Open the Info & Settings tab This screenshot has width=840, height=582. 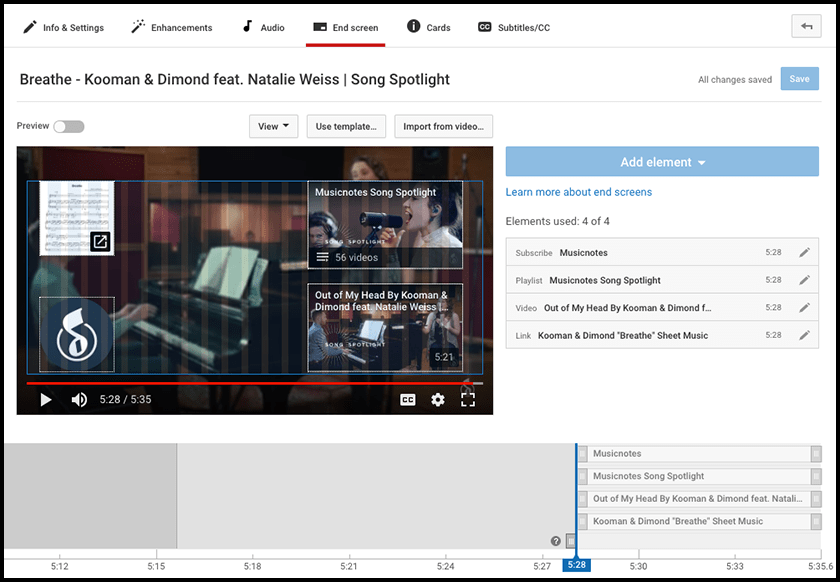point(63,27)
